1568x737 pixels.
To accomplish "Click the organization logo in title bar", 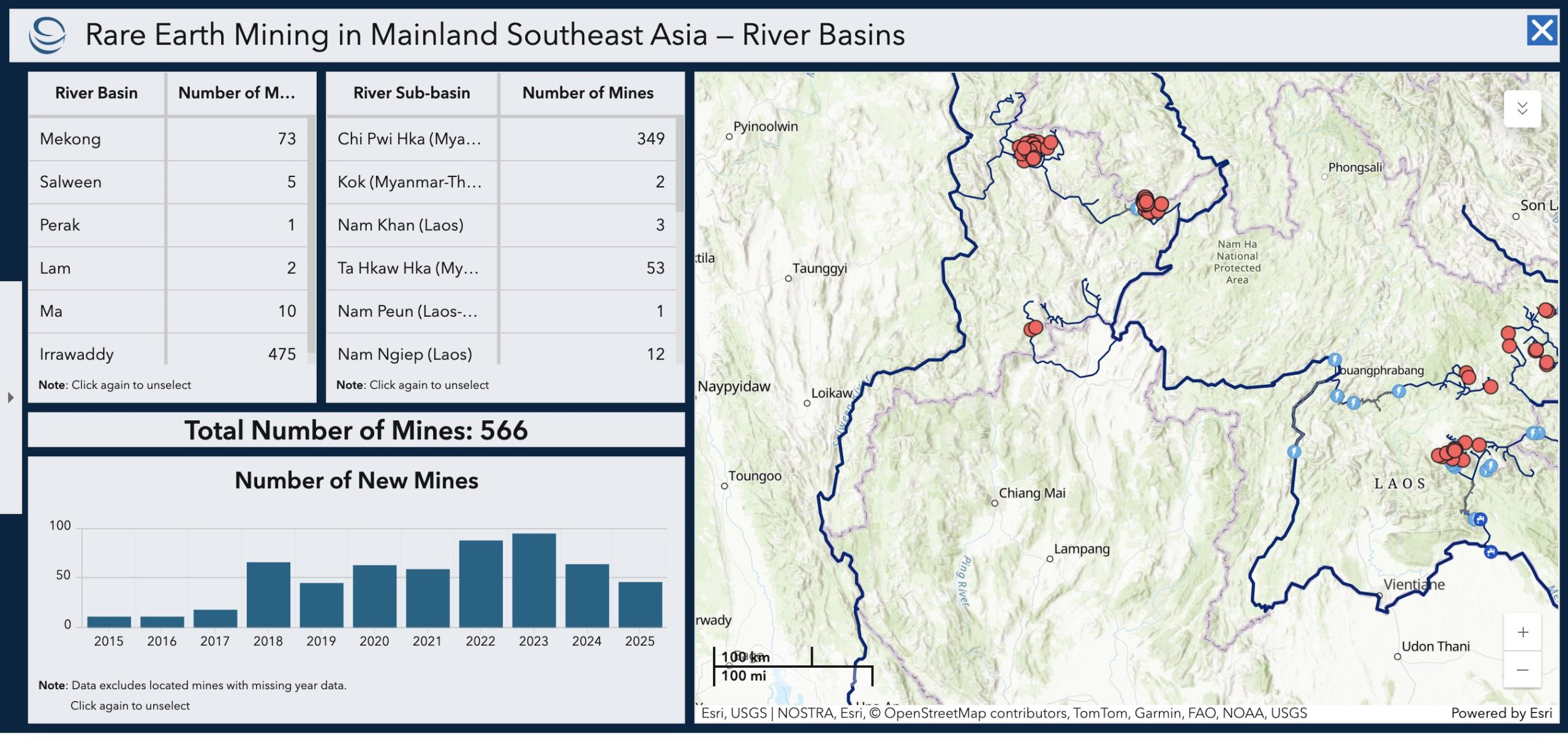I will click(x=47, y=35).
